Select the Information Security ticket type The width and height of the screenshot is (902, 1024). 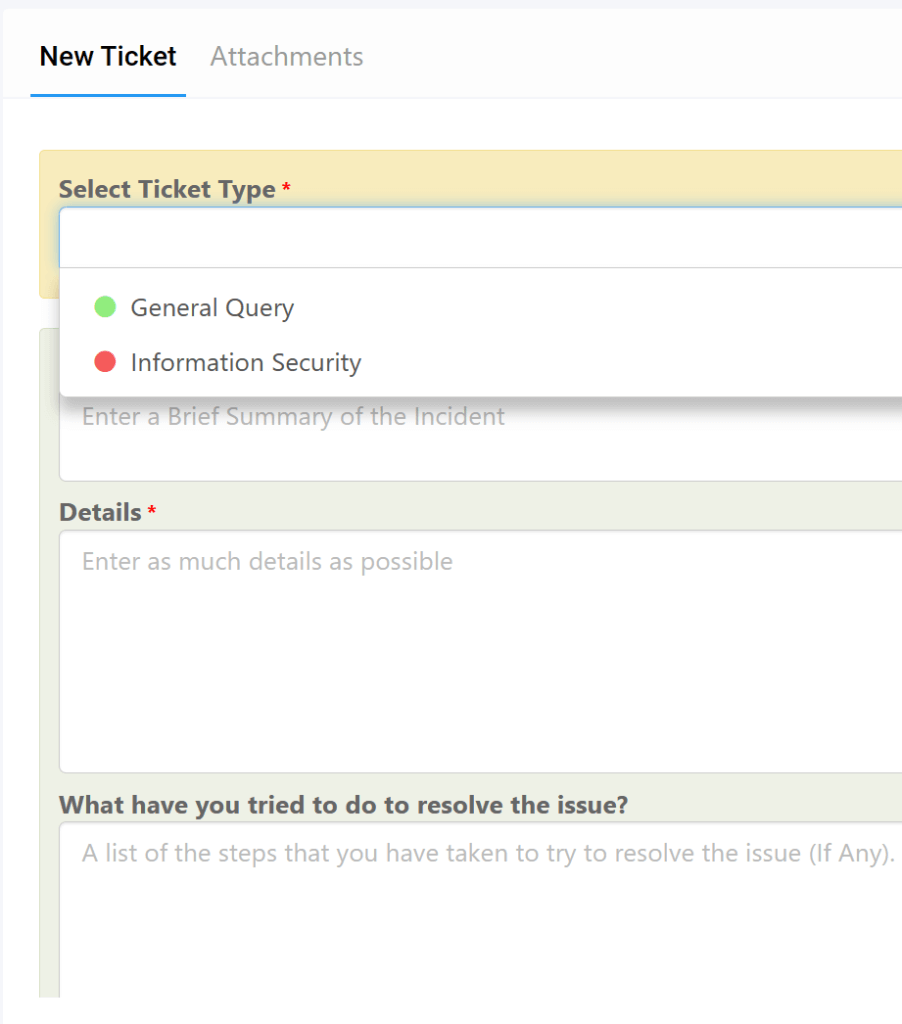tap(245, 362)
